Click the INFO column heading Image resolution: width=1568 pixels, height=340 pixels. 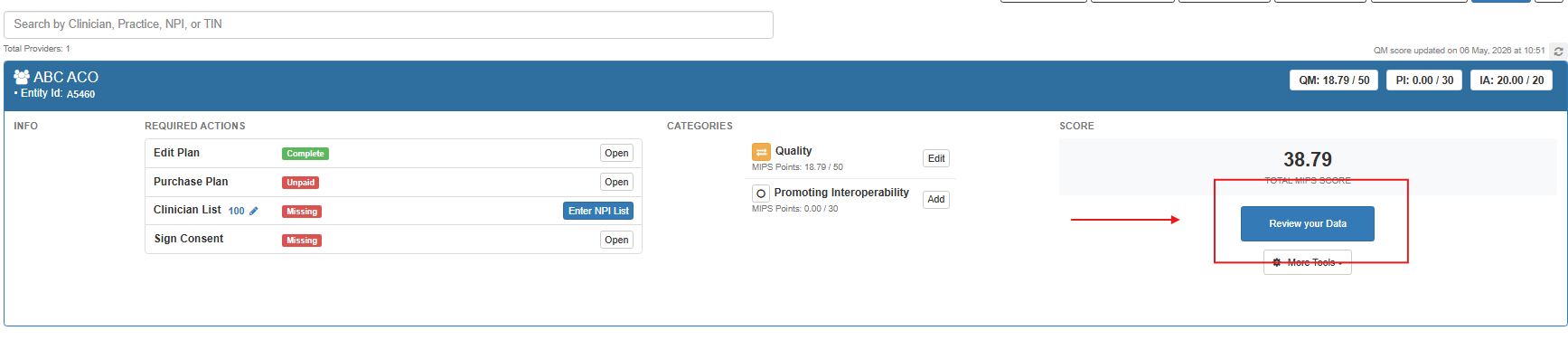(25, 126)
